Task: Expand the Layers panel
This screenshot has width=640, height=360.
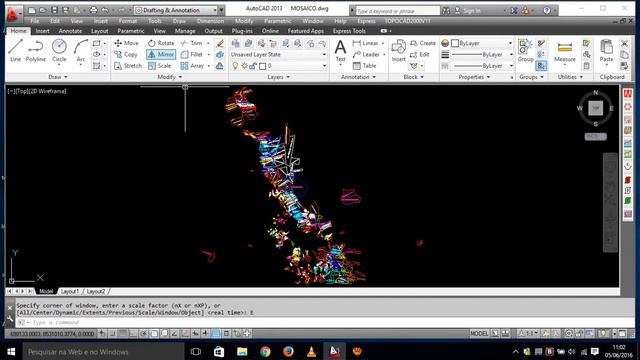Action: click(x=278, y=77)
